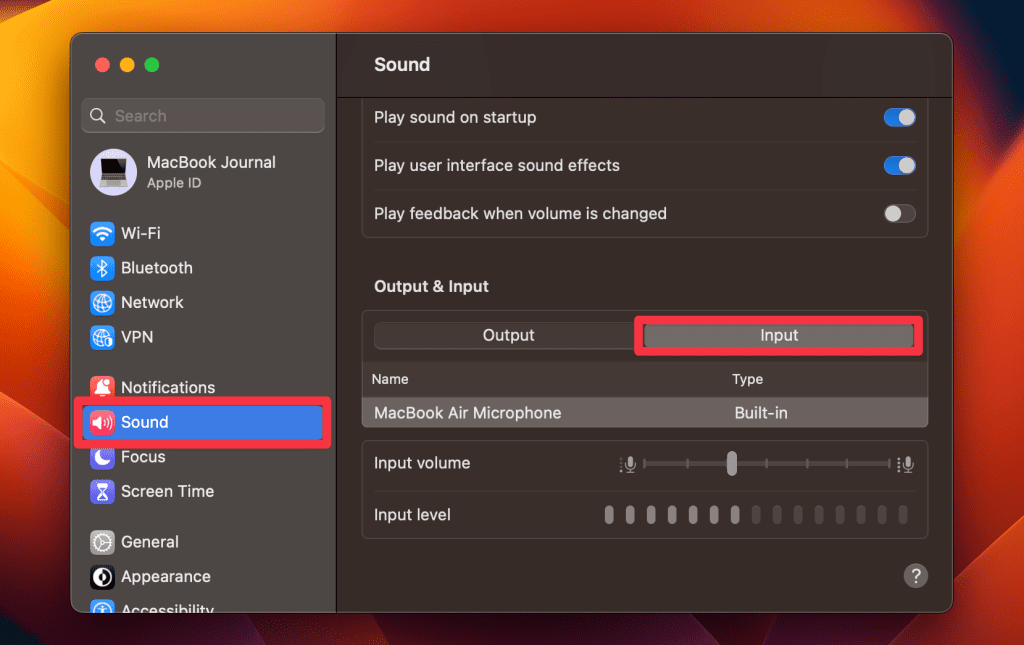Open the VPN settings icon
Viewport: 1024px width, 645px height.
[x=102, y=337]
